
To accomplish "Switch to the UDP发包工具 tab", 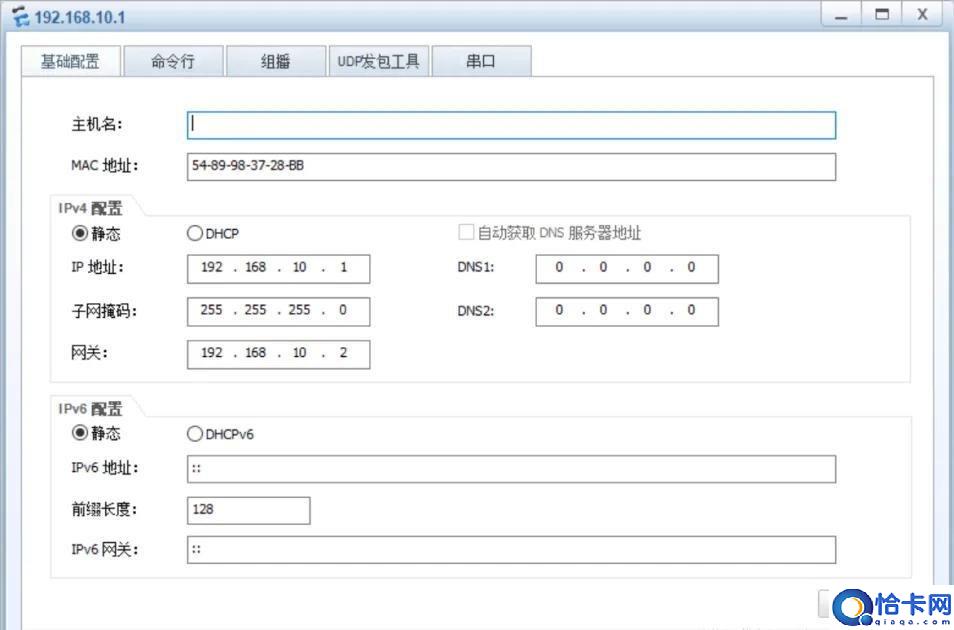I will point(378,61).
